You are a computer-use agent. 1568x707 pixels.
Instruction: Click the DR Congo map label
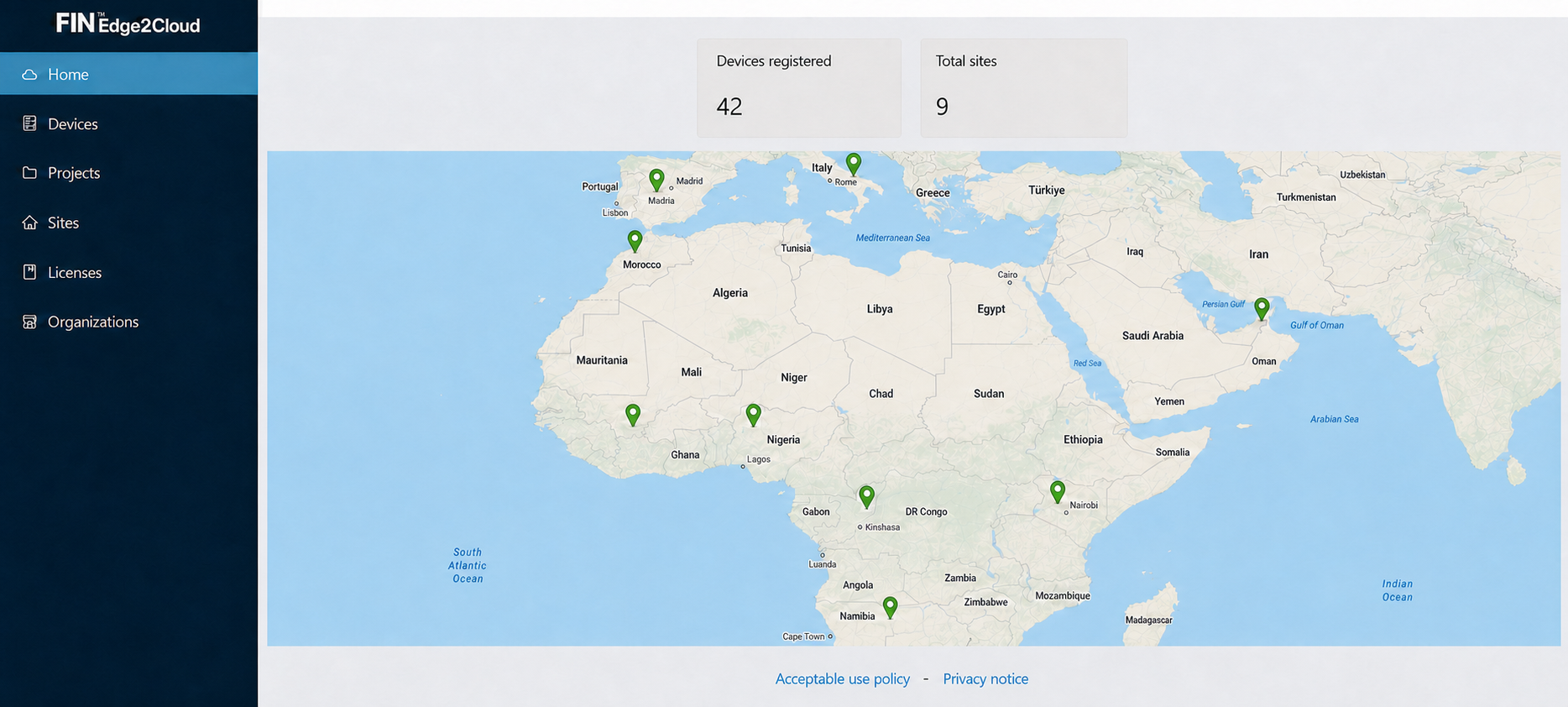(x=927, y=511)
